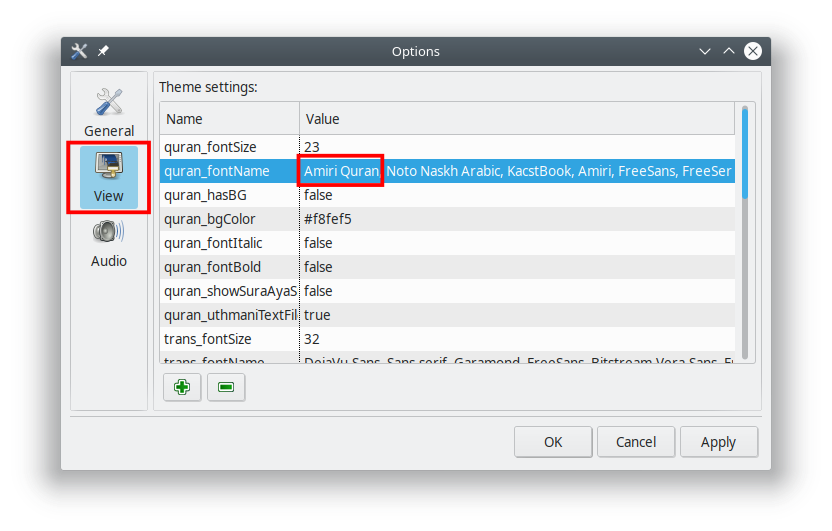Click the false value of quran_showSuraAyaS
Image resolution: width=832 pixels, height=531 pixels.
pos(318,291)
